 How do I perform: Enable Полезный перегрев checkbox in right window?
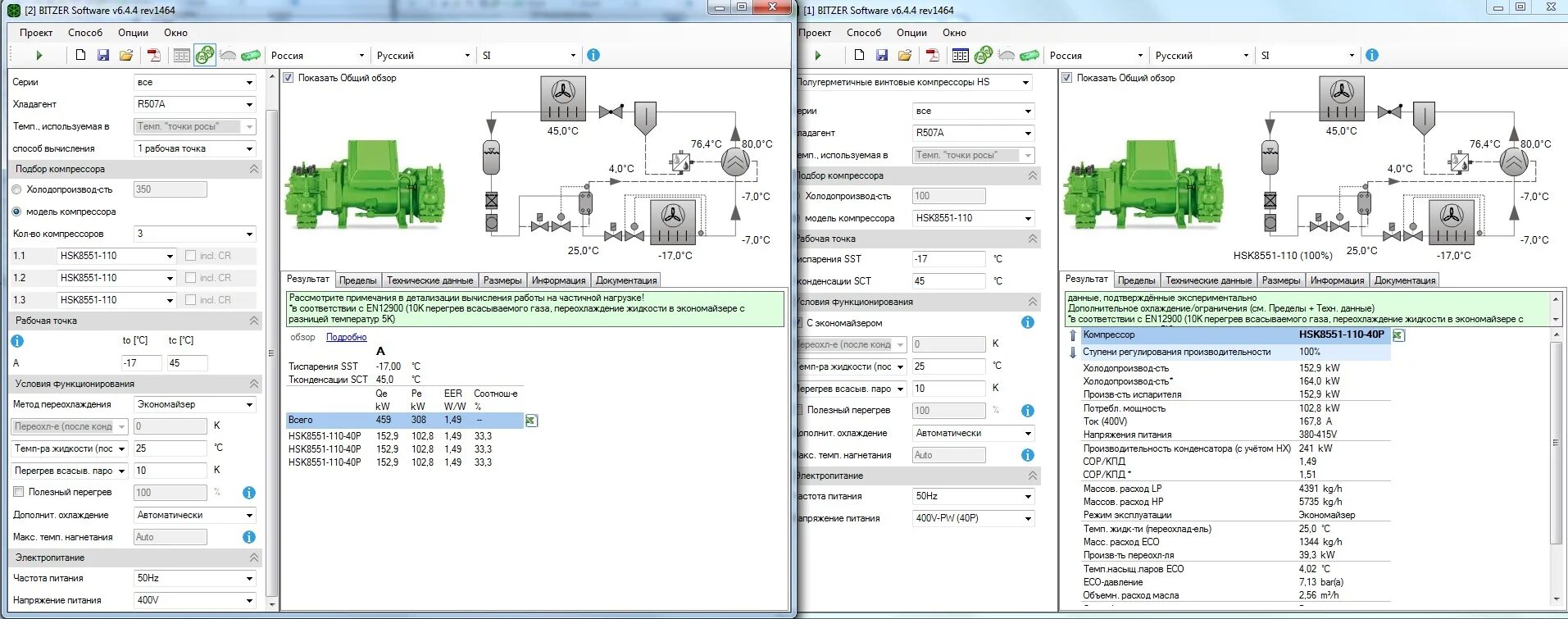[799, 410]
